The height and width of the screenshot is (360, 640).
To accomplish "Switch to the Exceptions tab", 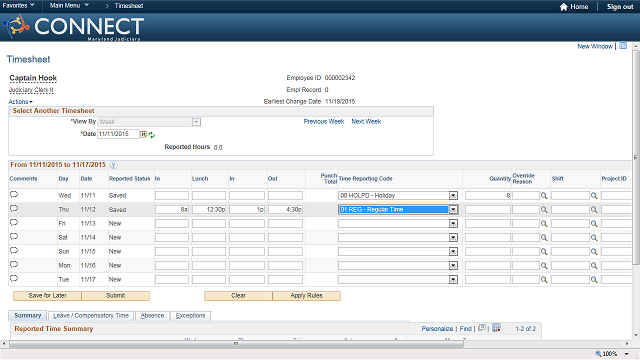I will click(x=190, y=316).
